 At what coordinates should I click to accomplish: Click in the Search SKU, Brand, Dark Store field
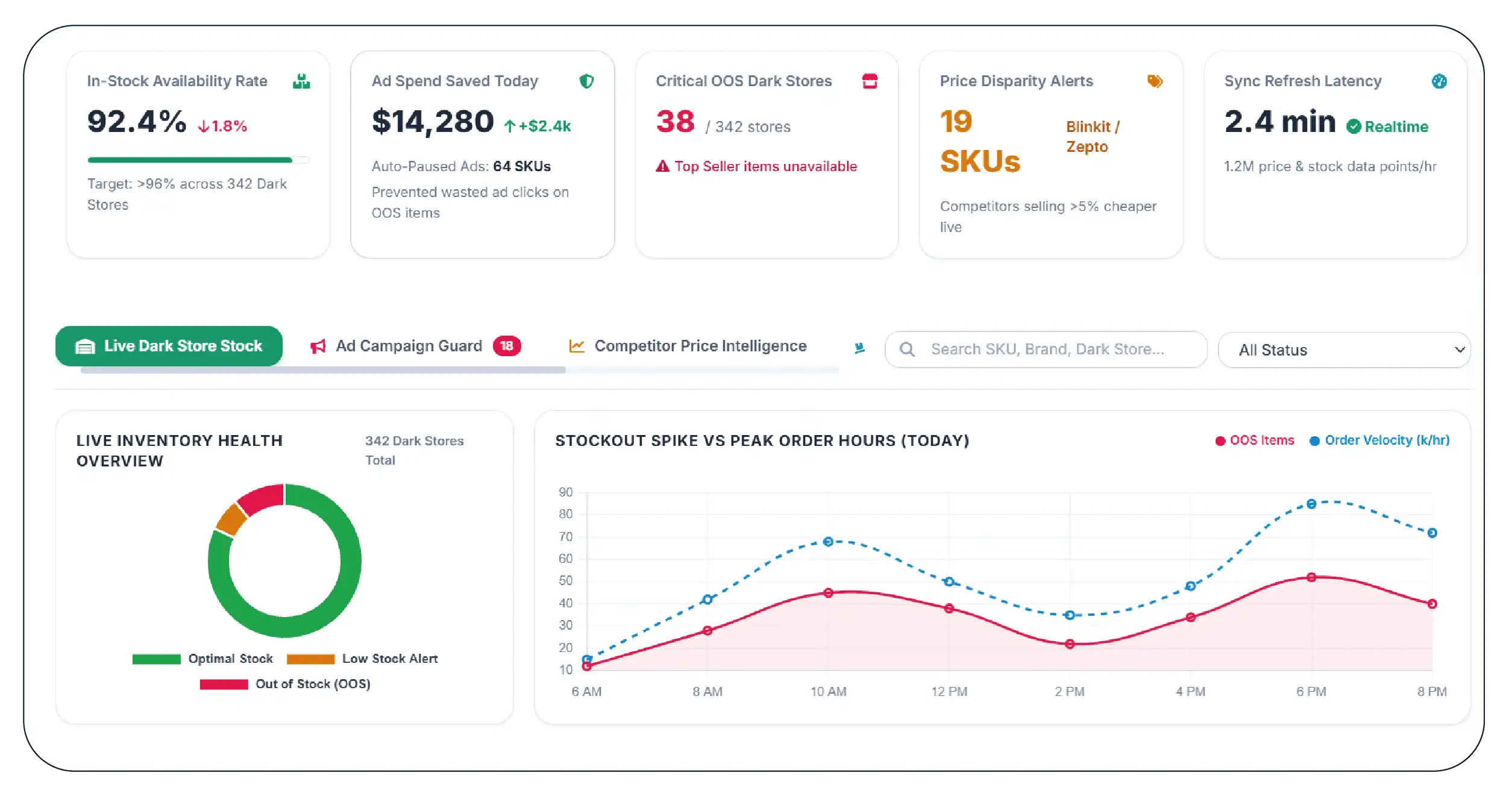(1046, 349)
